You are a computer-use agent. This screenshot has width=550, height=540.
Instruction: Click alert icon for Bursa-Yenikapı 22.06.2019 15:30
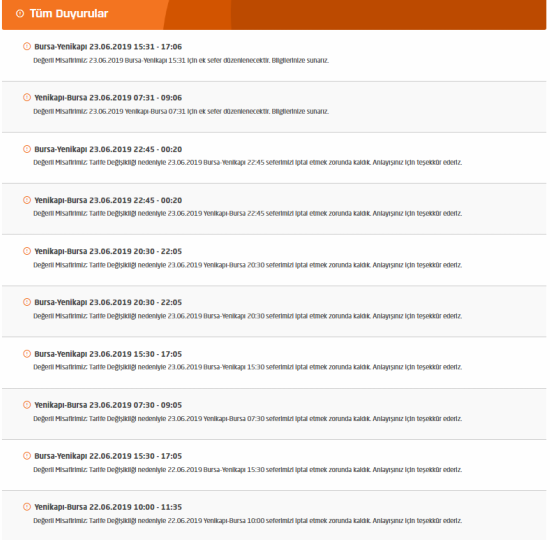coord(27,456)
